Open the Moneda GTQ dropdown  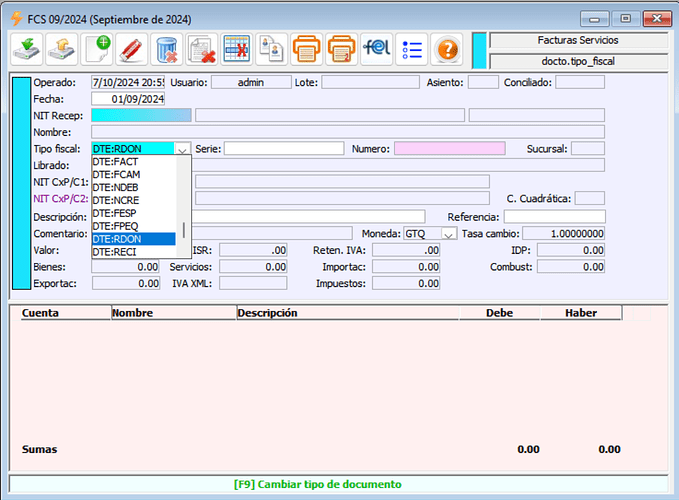point(449,234)
